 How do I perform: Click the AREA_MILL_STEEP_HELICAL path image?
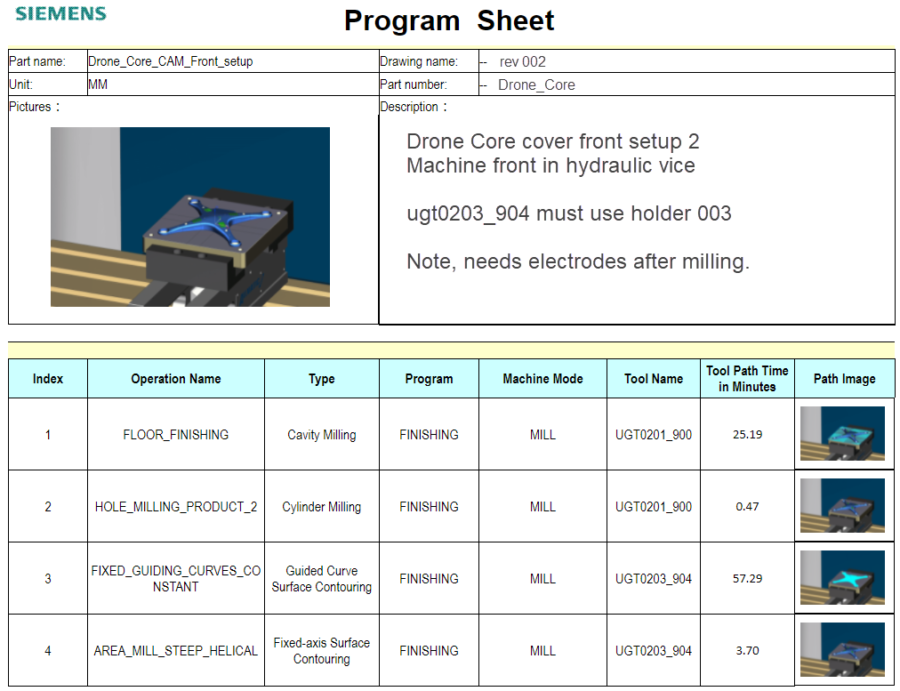844,650
